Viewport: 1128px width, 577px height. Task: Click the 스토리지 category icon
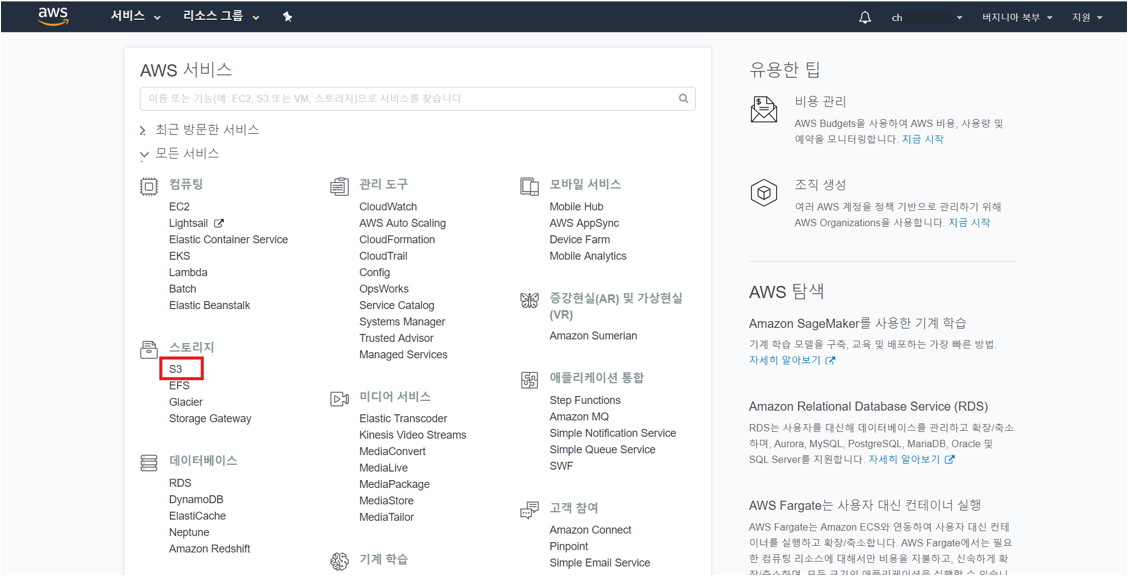(x=149, y=349)
